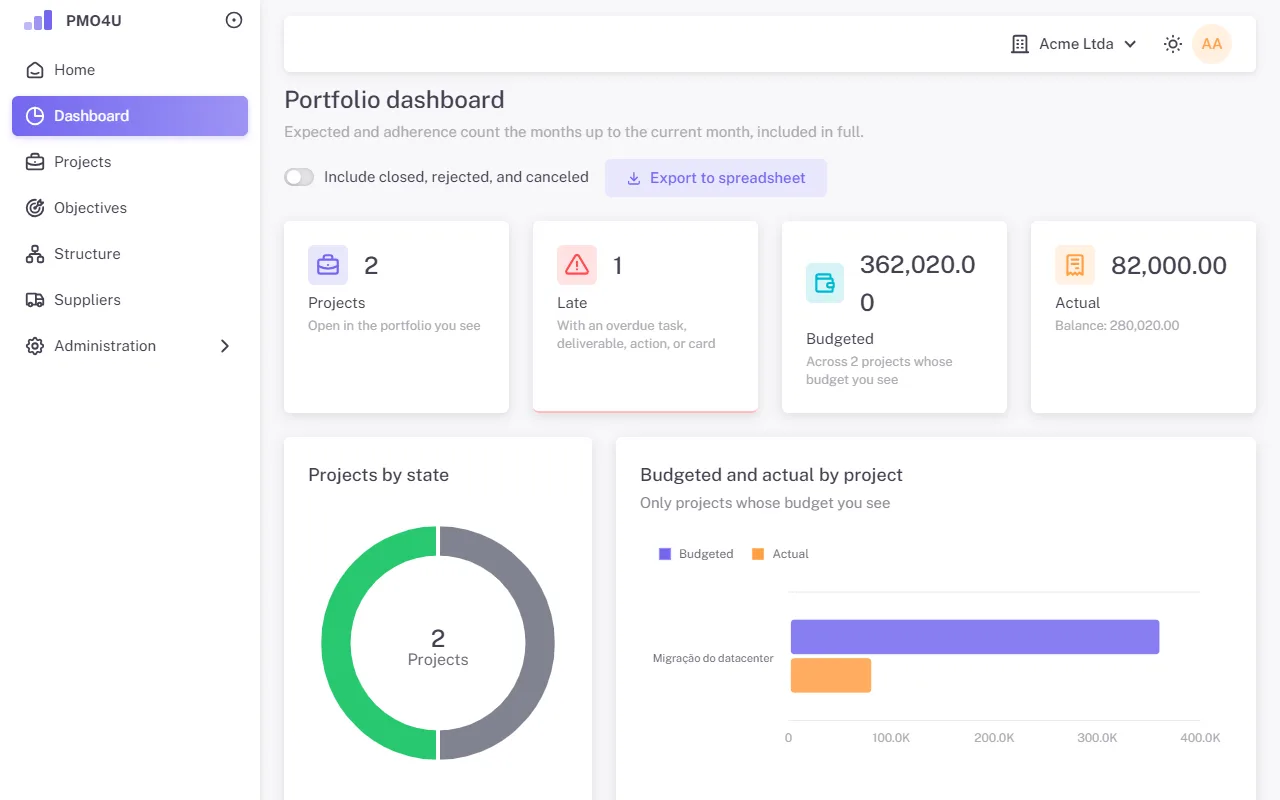Click the Projects briefcase icon in sidebar
The width and height of the screenshot is (1280, 800).
[35, 162]
